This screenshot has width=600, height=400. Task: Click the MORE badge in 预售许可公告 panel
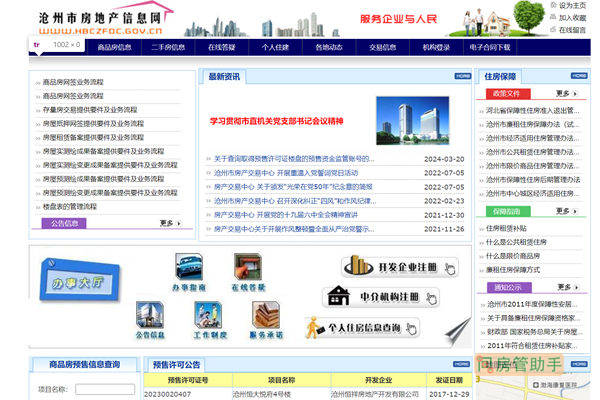coord(461,364)
